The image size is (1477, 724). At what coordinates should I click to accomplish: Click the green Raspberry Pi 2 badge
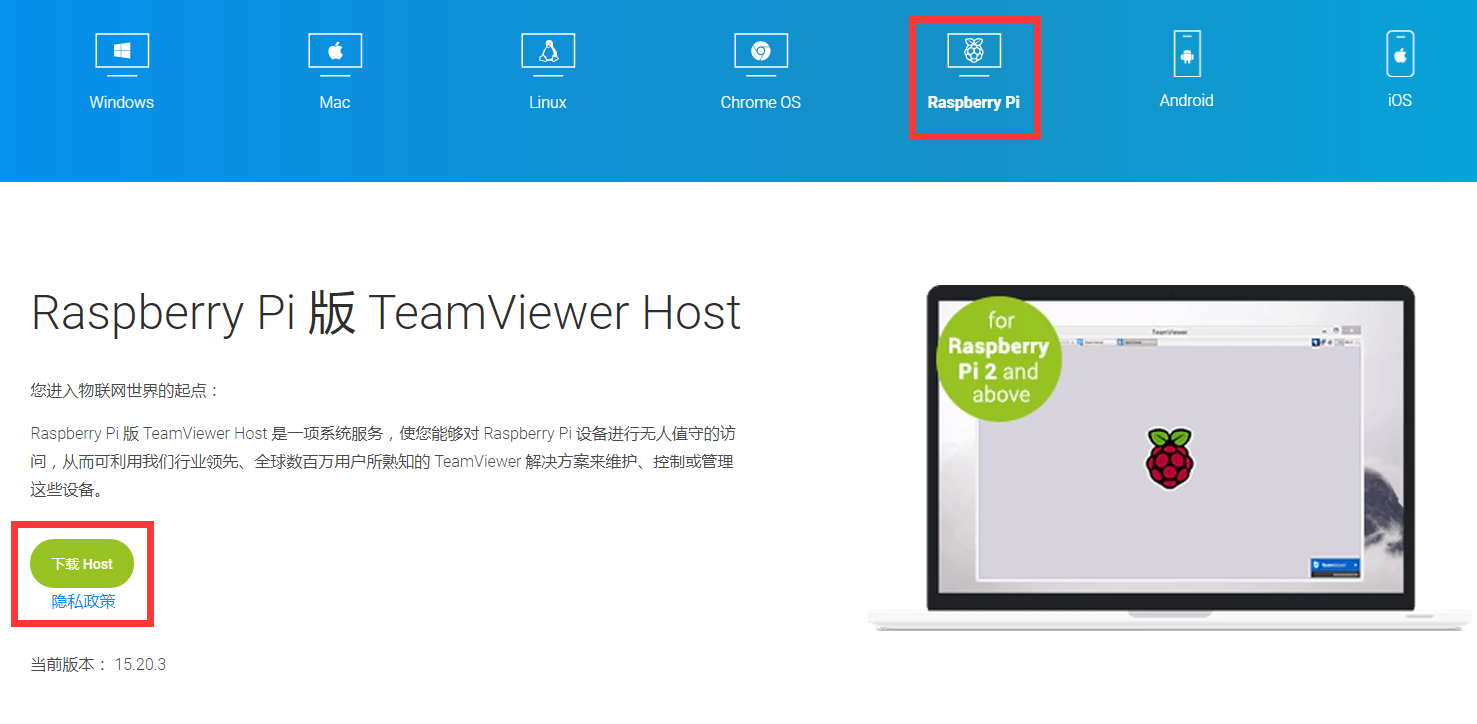(x=999, y=359)
